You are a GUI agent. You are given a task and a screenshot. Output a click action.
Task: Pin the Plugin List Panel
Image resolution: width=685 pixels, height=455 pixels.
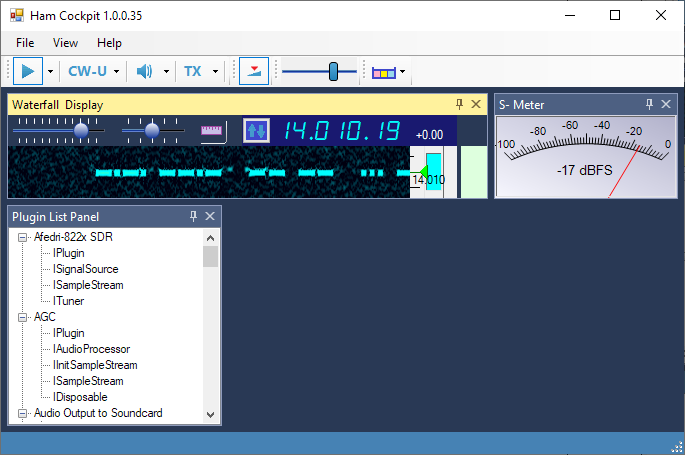click(193, 216)
